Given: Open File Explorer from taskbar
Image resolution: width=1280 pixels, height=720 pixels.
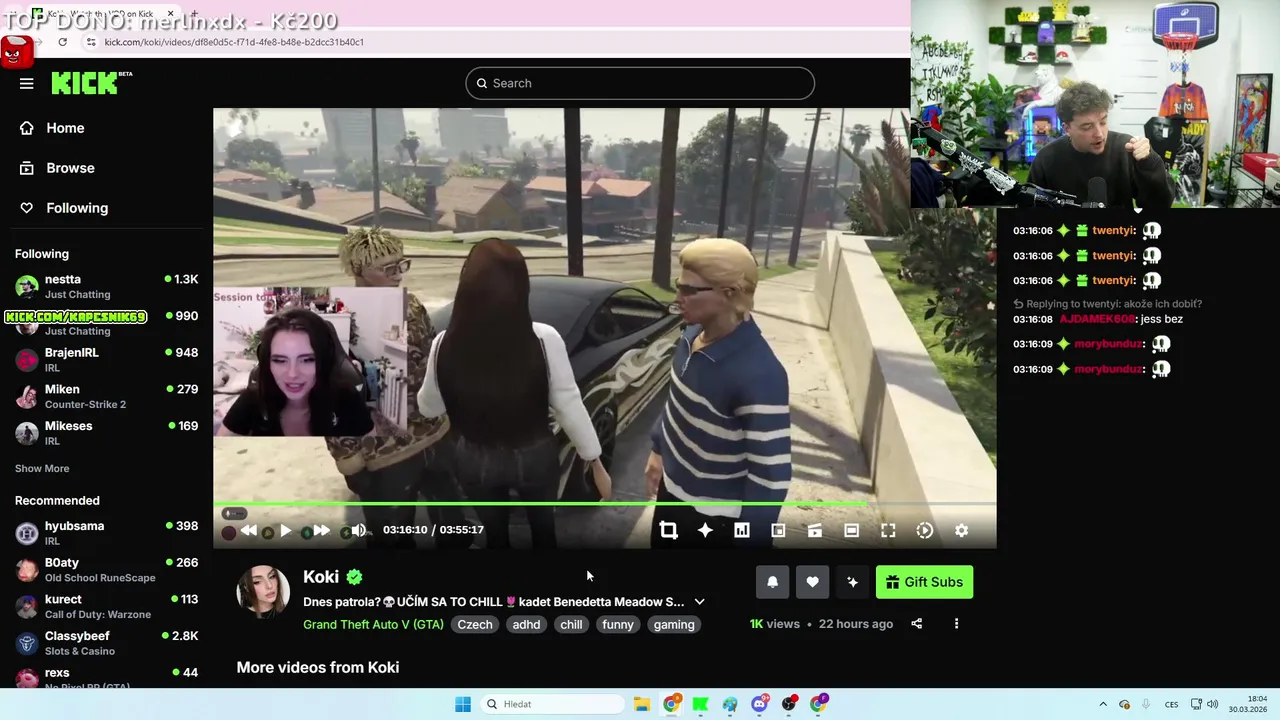Looking at the screenshot, I should [642, 704].
